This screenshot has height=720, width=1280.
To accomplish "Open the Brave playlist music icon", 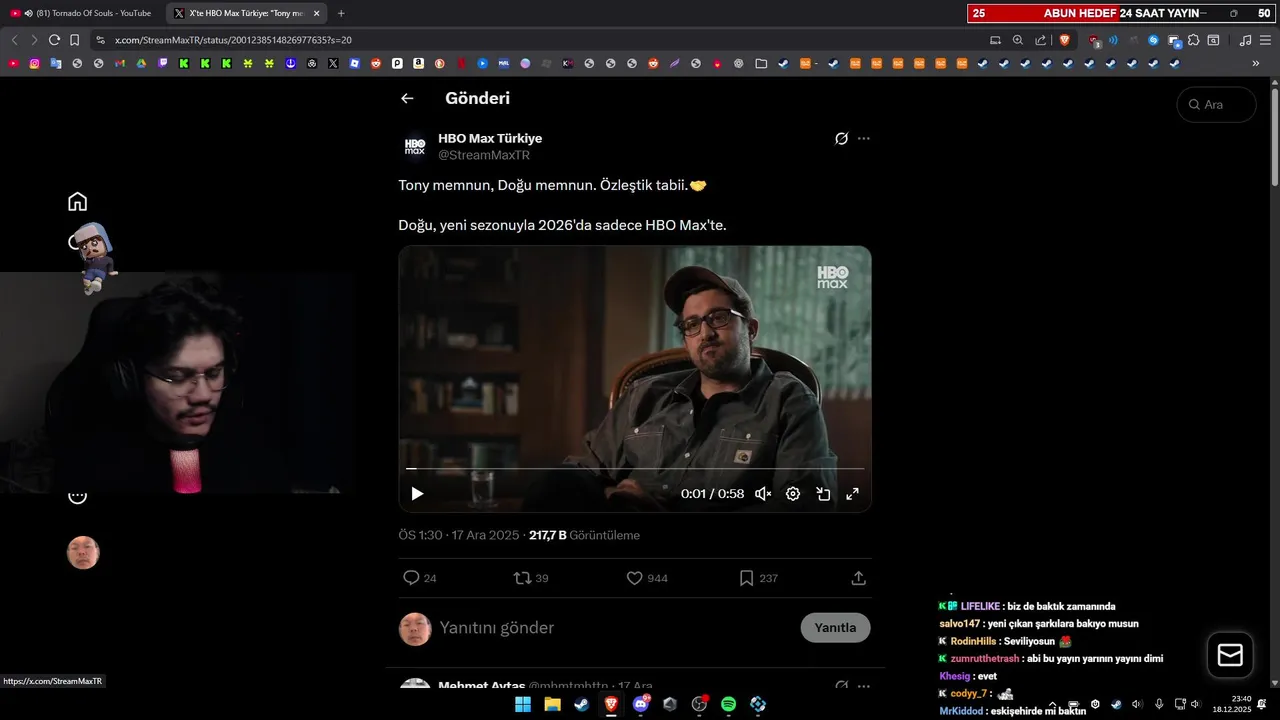I will [1245, 40].
